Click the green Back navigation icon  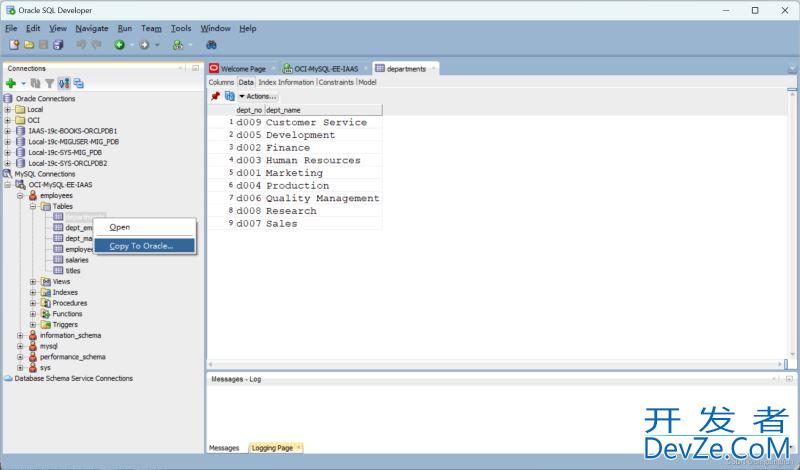click(x=119, y=45)
